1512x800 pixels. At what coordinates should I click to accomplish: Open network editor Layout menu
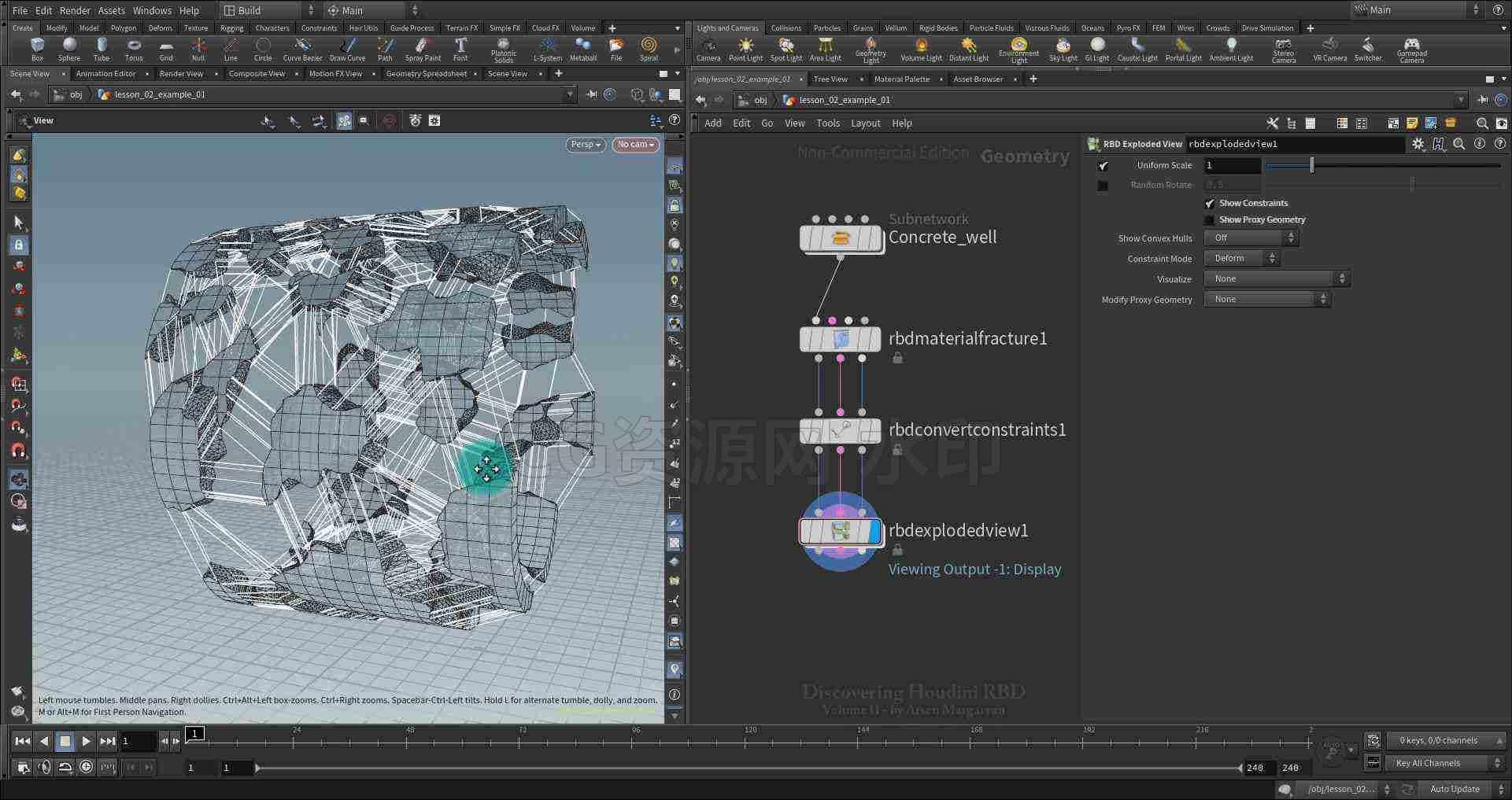[865, 124]
